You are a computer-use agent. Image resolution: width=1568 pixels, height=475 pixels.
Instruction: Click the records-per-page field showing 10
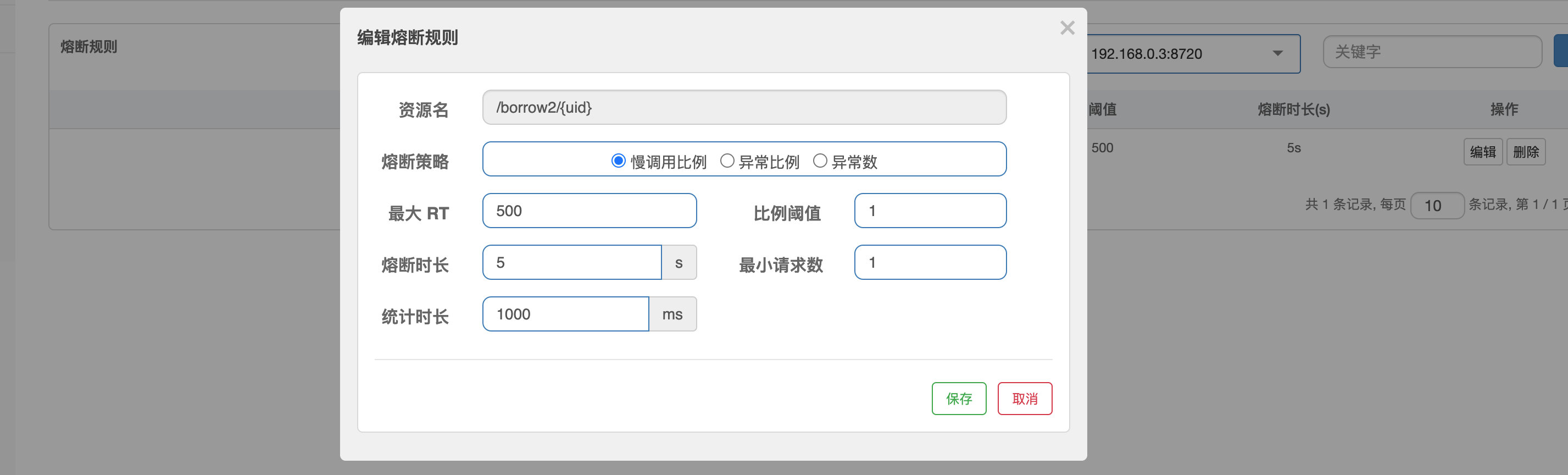[1437, 206]
